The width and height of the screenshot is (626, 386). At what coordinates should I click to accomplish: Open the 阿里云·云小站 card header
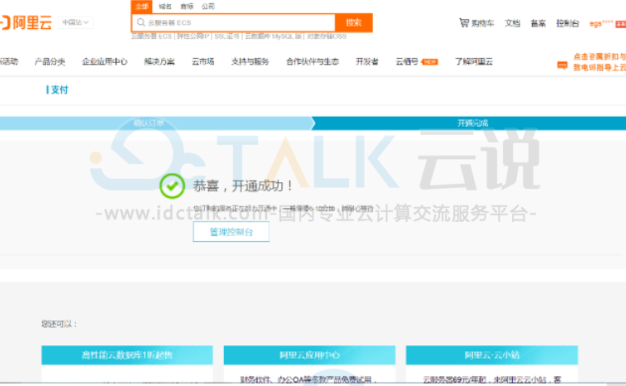click(x=492, y=355)
